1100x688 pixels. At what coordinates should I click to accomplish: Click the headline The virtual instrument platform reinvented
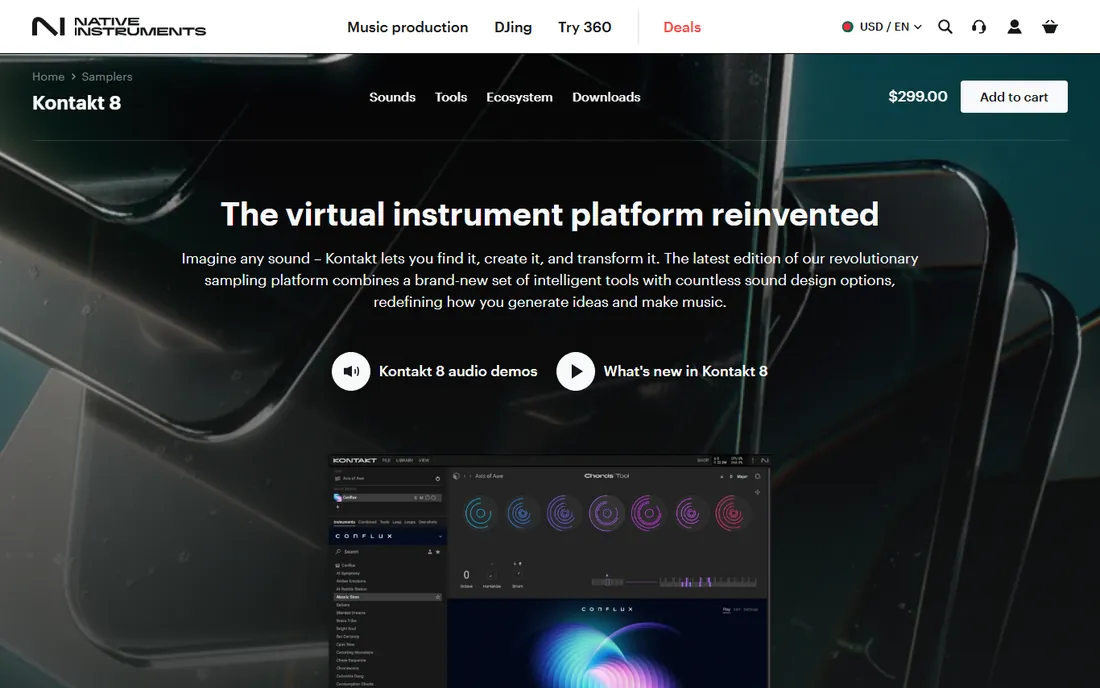(549, 214)
